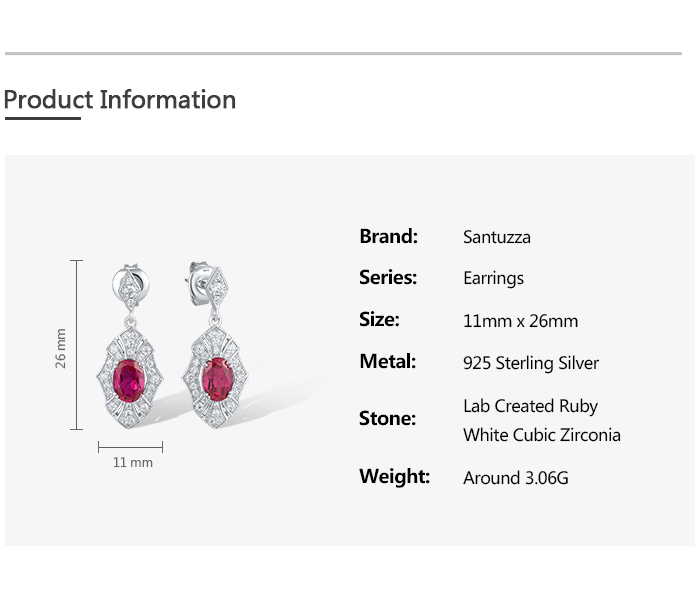Image resolution: width=700 pixels, height=596 pixels.
Task: Select the Lab Created Ruby text
Action: (x=530, y=406)
